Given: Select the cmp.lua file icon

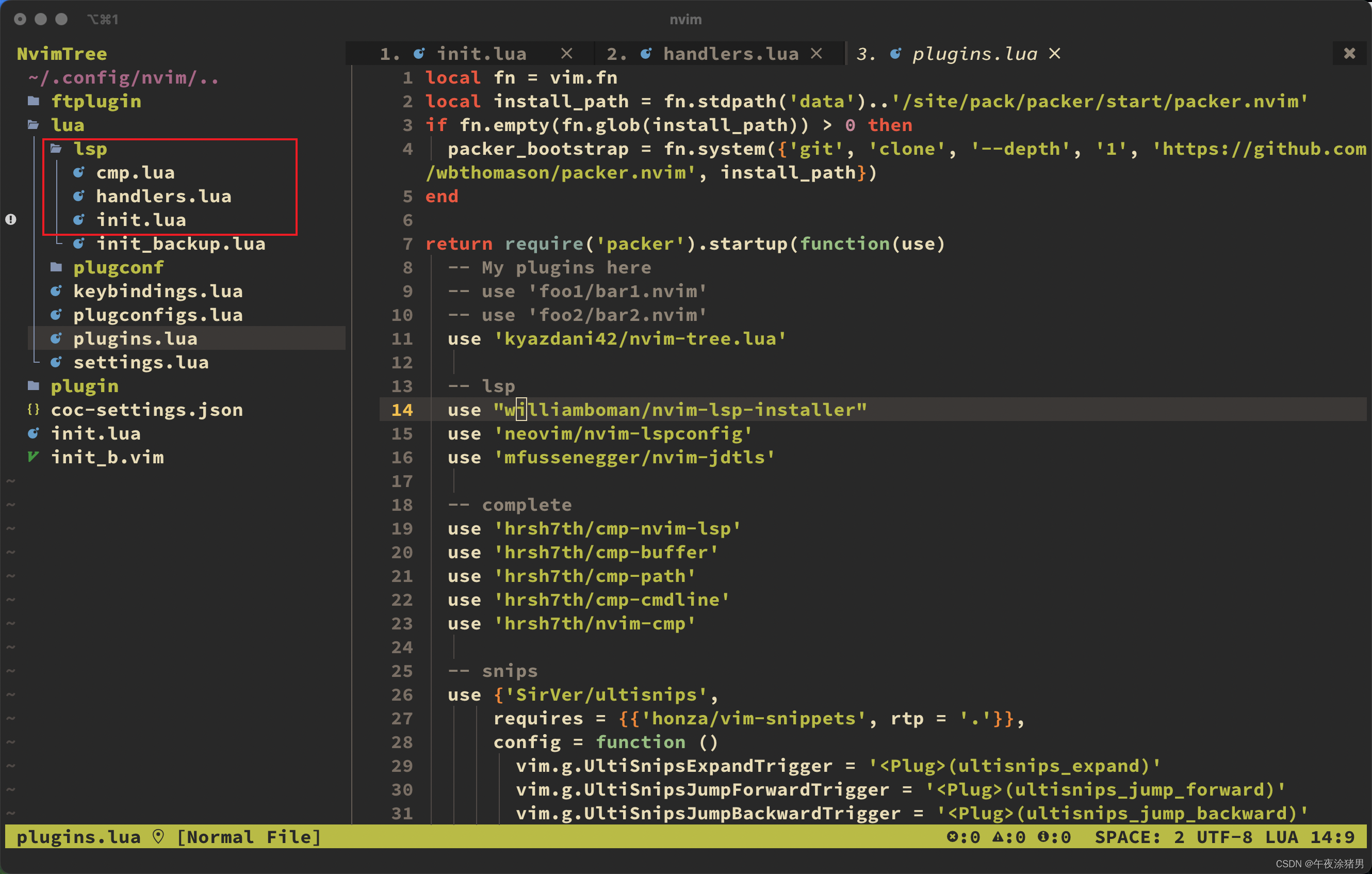Looking at the screenshot, I should (x=81, y=172).
